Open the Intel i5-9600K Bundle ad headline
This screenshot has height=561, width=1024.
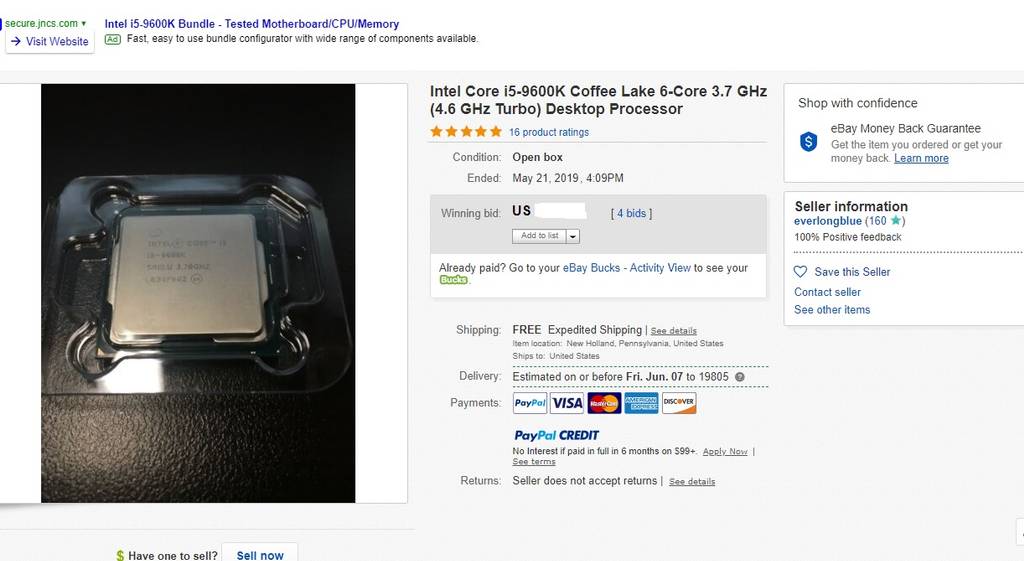[x=252, y=24]
